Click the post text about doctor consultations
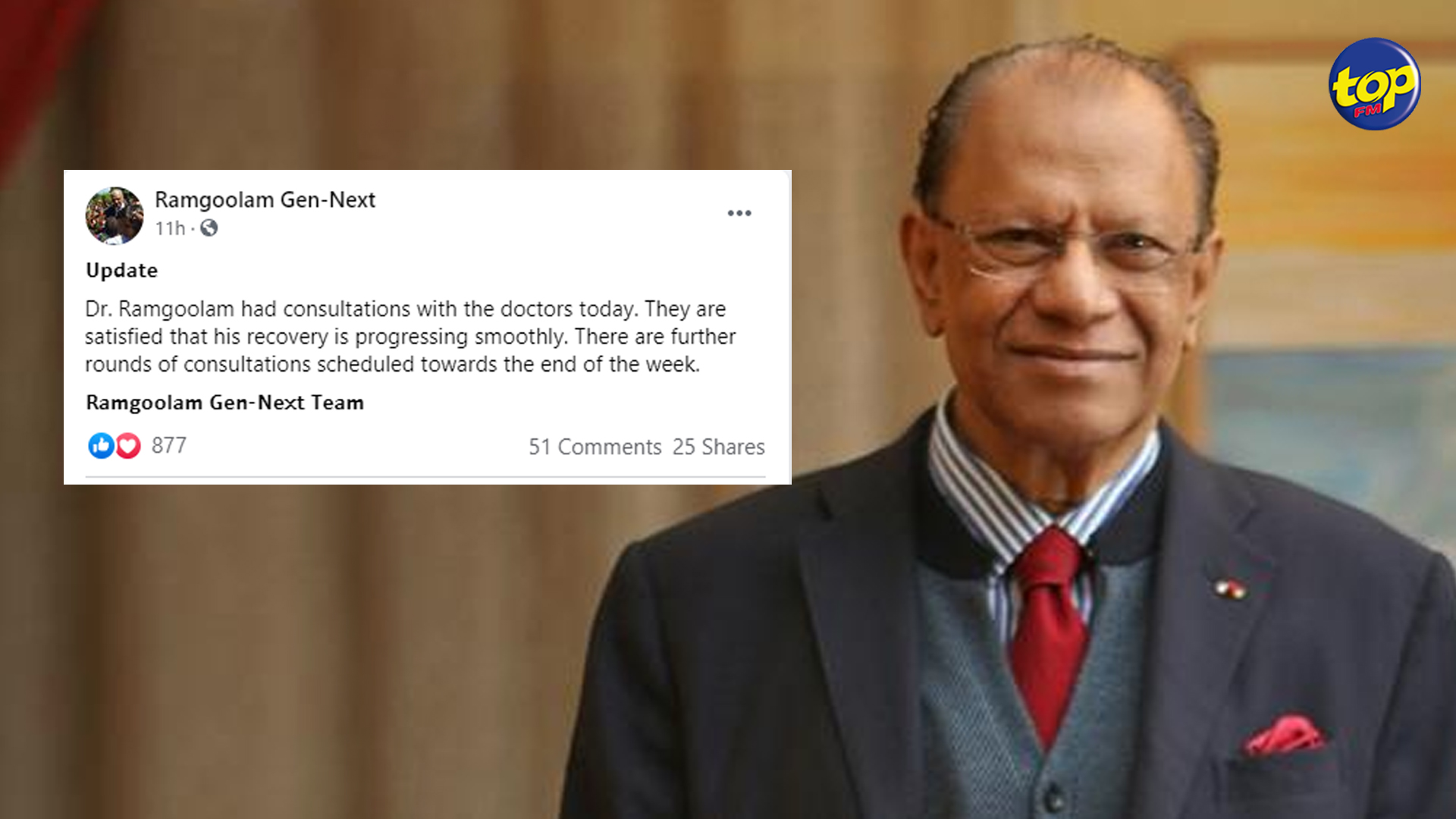The image size is (1456, 819). click(x=410, y=337)
